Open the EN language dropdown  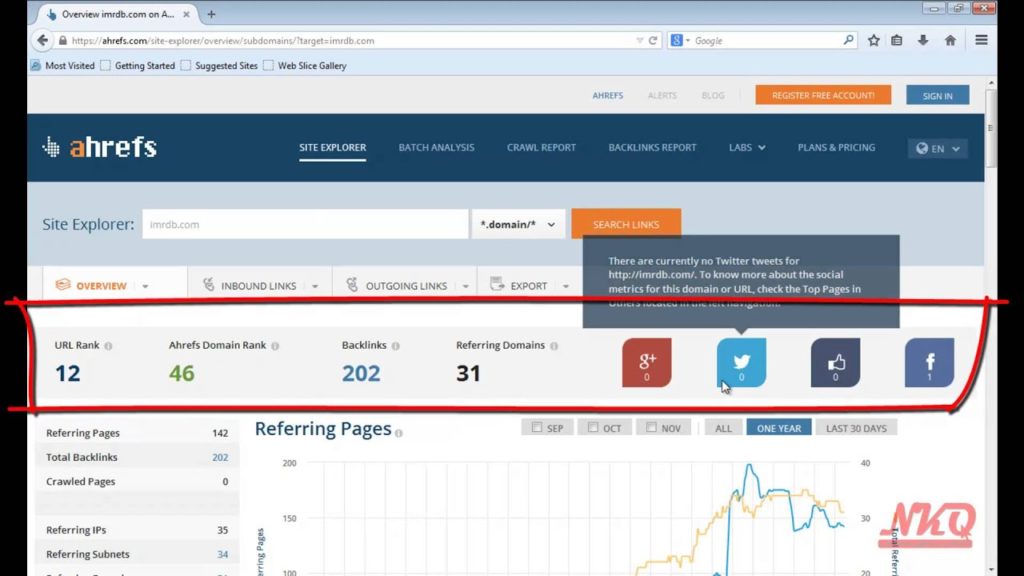tap(938, 148)
